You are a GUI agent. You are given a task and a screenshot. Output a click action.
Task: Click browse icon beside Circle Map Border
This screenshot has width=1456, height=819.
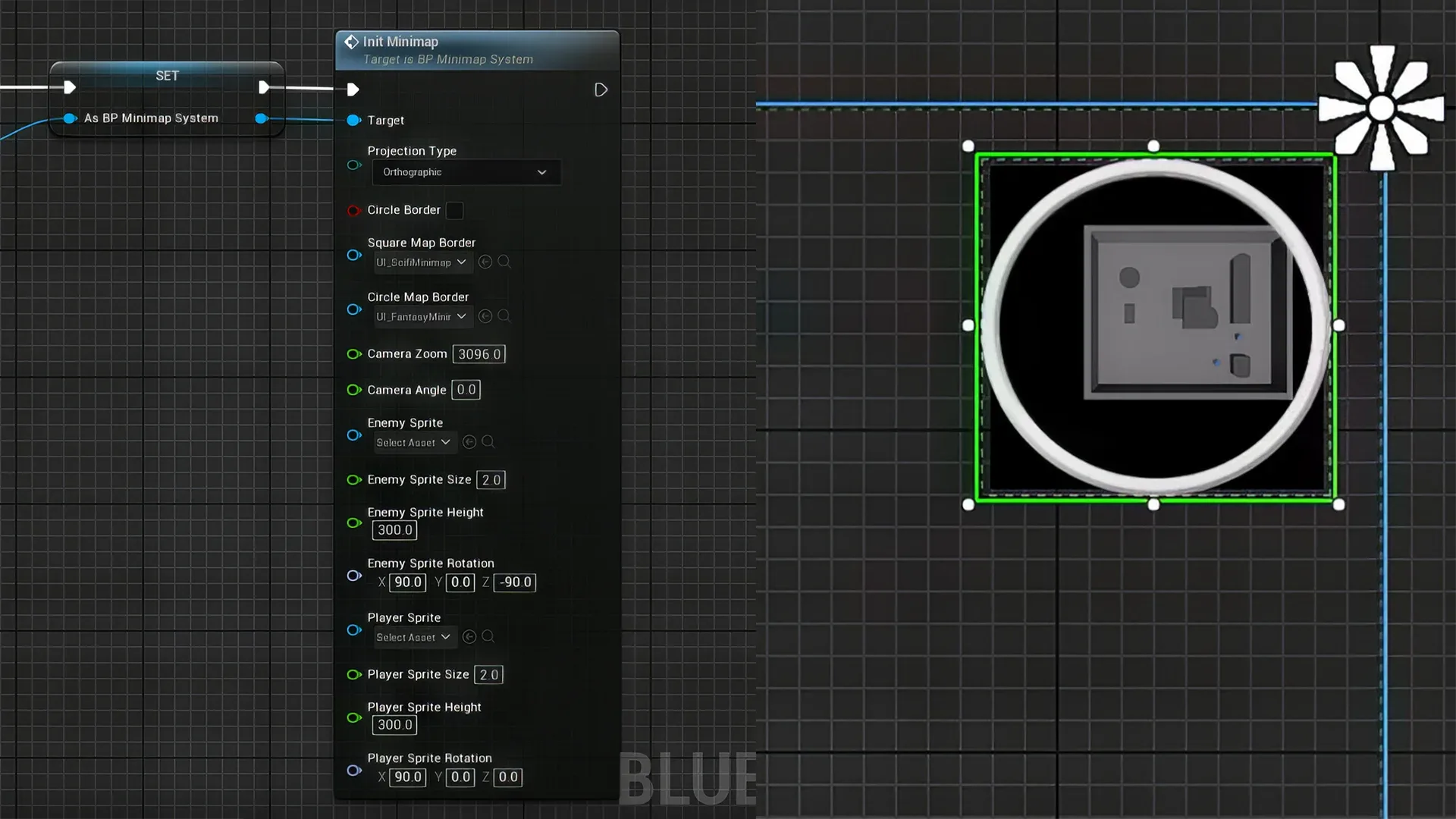[504, 316]
